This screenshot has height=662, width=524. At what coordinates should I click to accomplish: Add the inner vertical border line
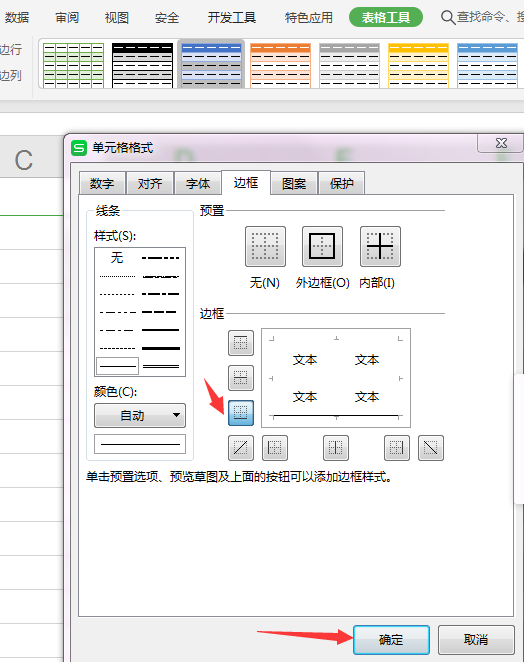click(x=336, y=448)
